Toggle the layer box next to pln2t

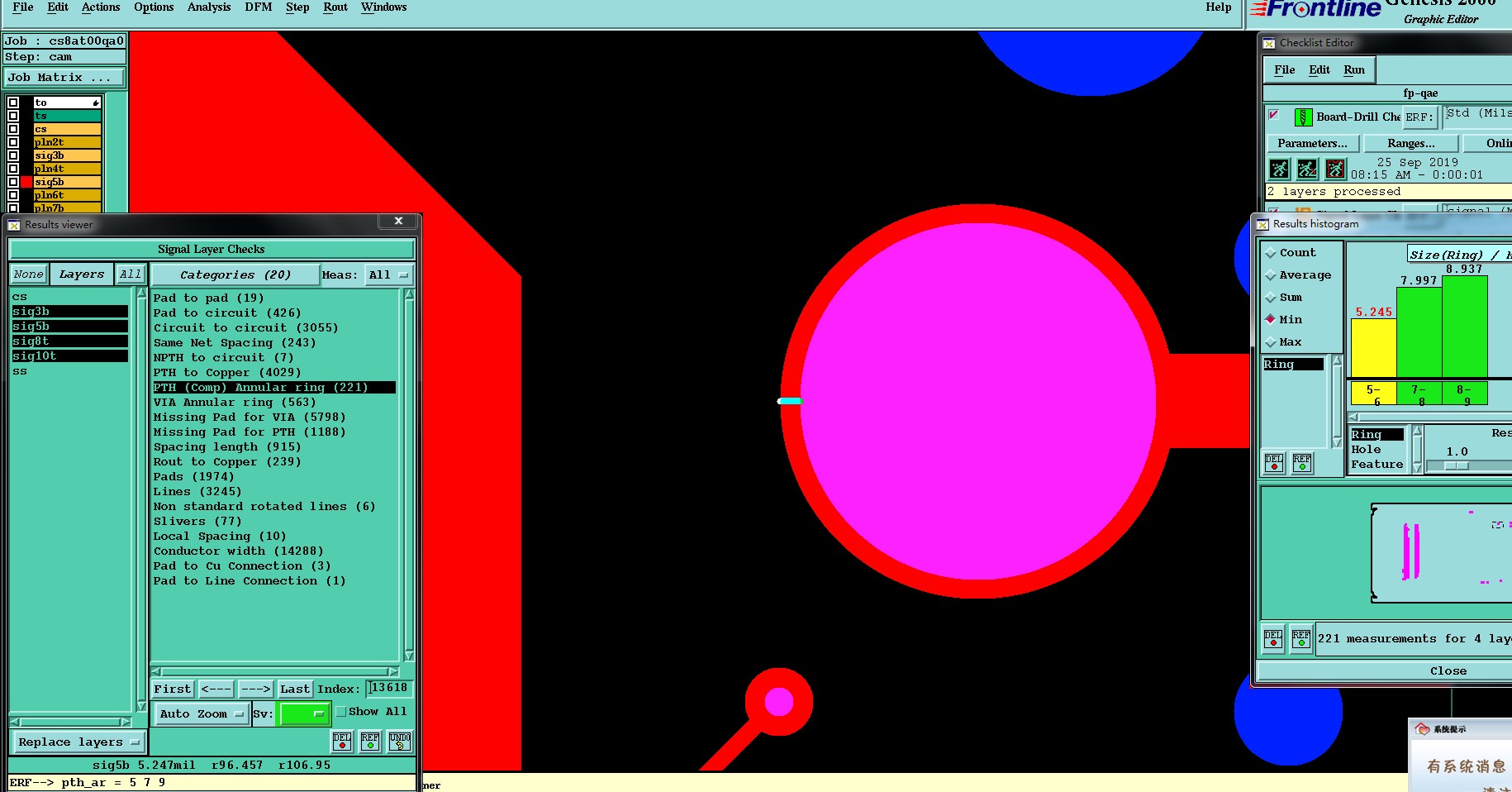pos(13,142)
